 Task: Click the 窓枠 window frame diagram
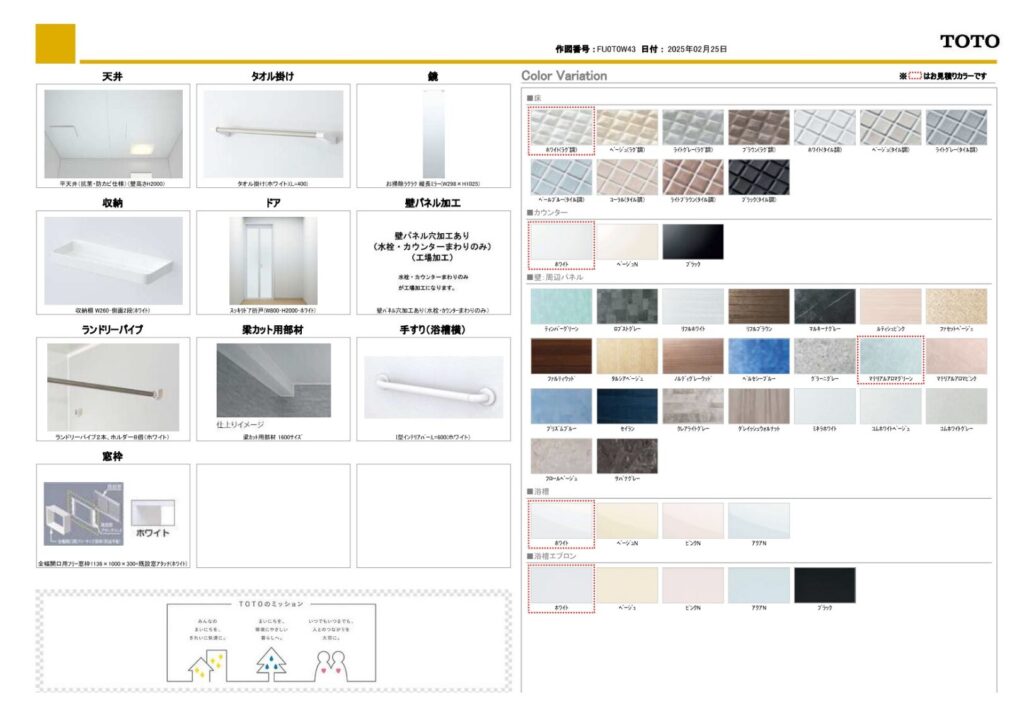tap(83, 513)
